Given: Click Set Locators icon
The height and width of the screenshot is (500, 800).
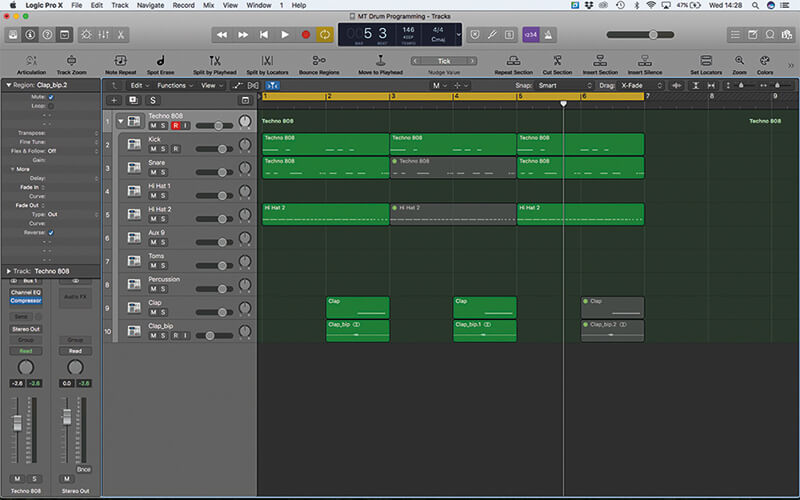Looking at the screenshot, I should pyautogui.click(x=706, y=61).
